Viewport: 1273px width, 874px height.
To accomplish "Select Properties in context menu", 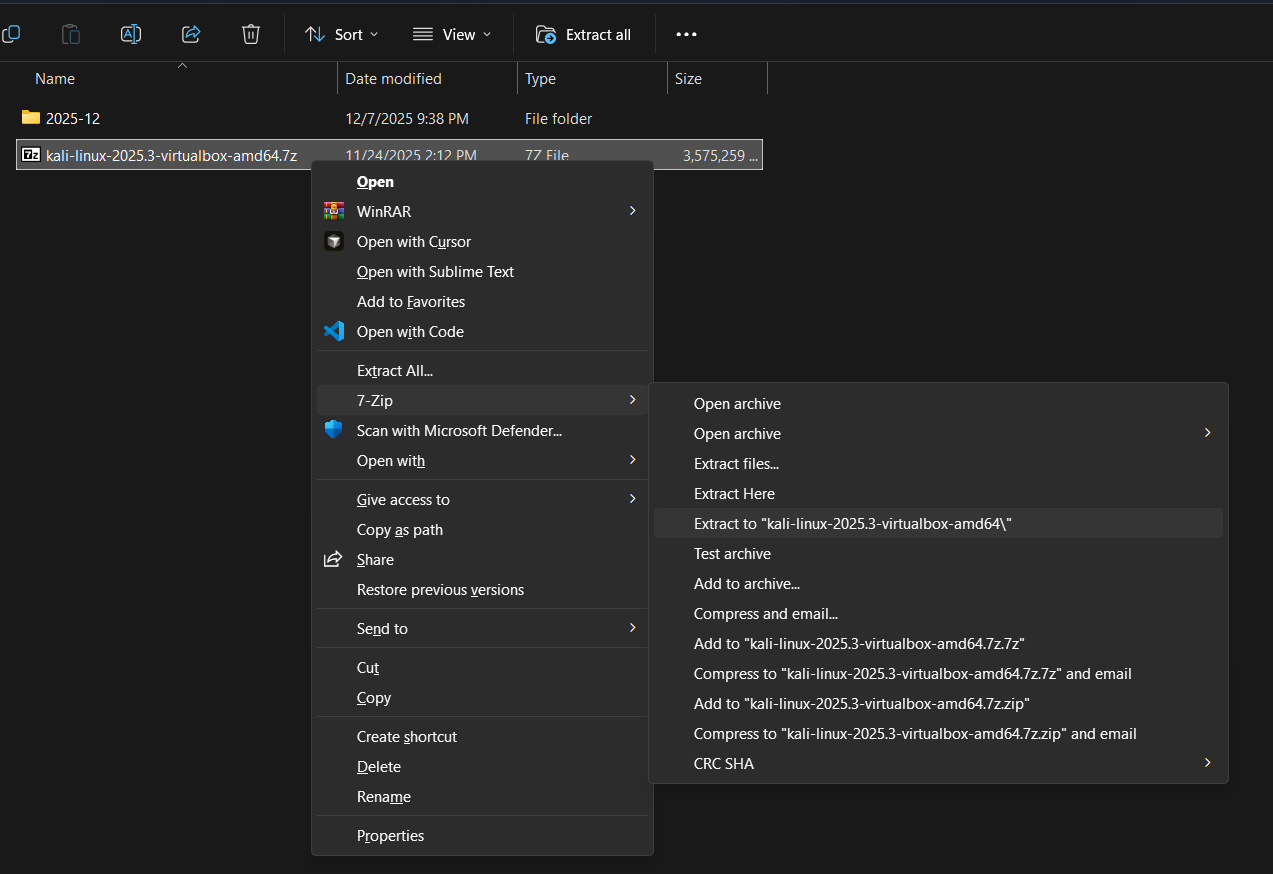I will [x=390, y=836].
